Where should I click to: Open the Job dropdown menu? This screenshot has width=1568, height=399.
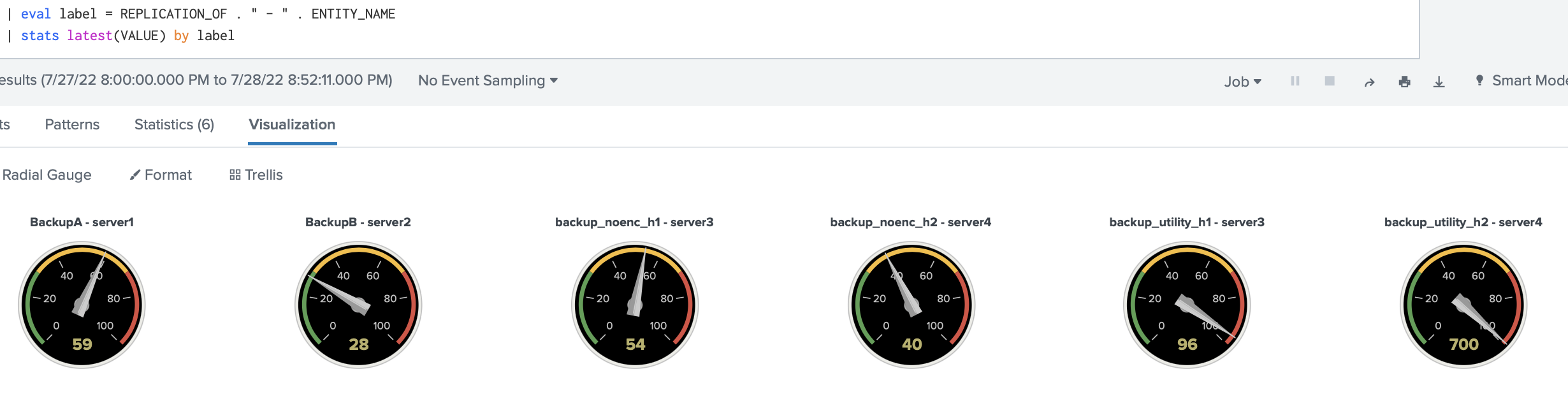pos(1242,82)
